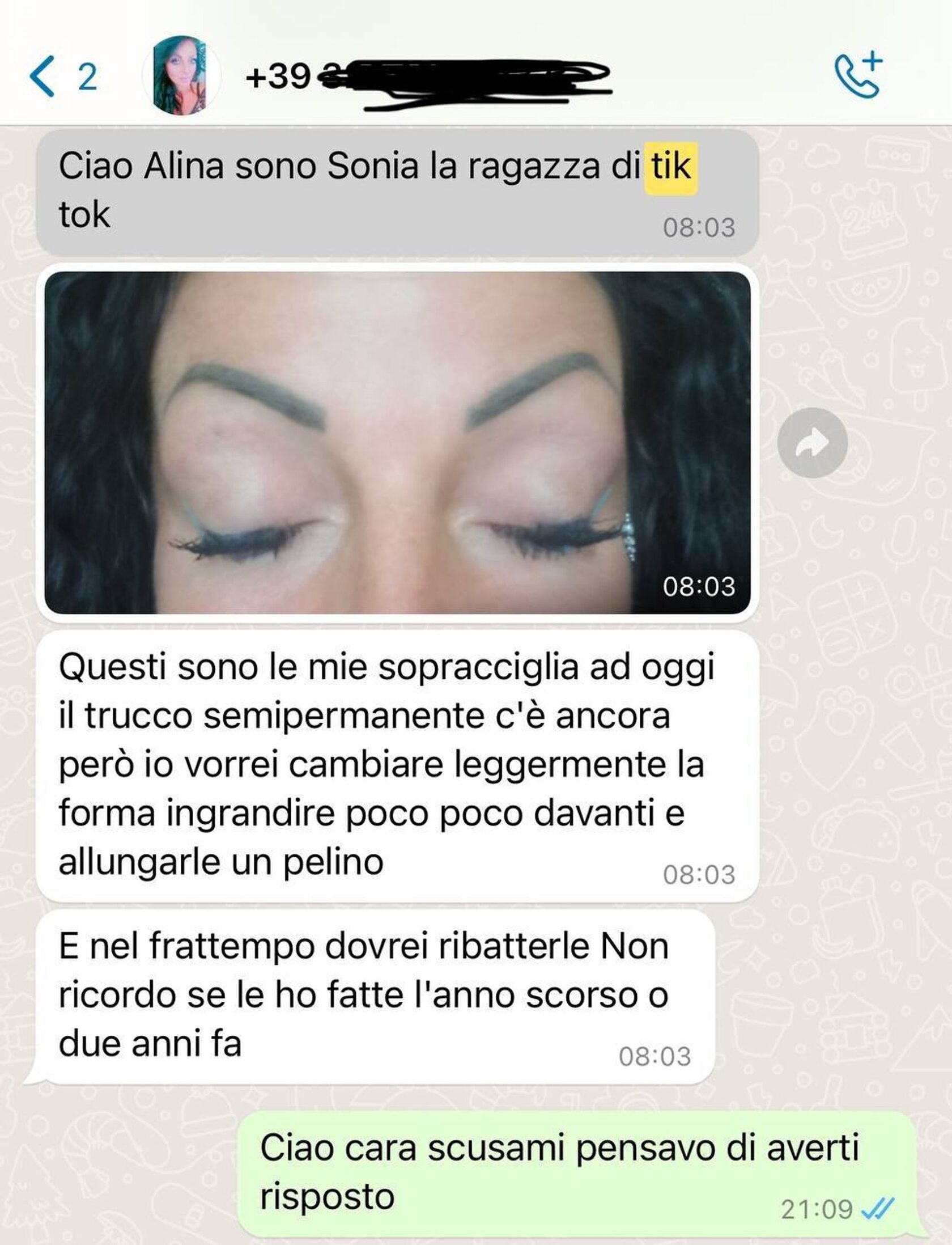Select the 'Questi sono le mie sopracciglia' message

[x=397, y=767]
